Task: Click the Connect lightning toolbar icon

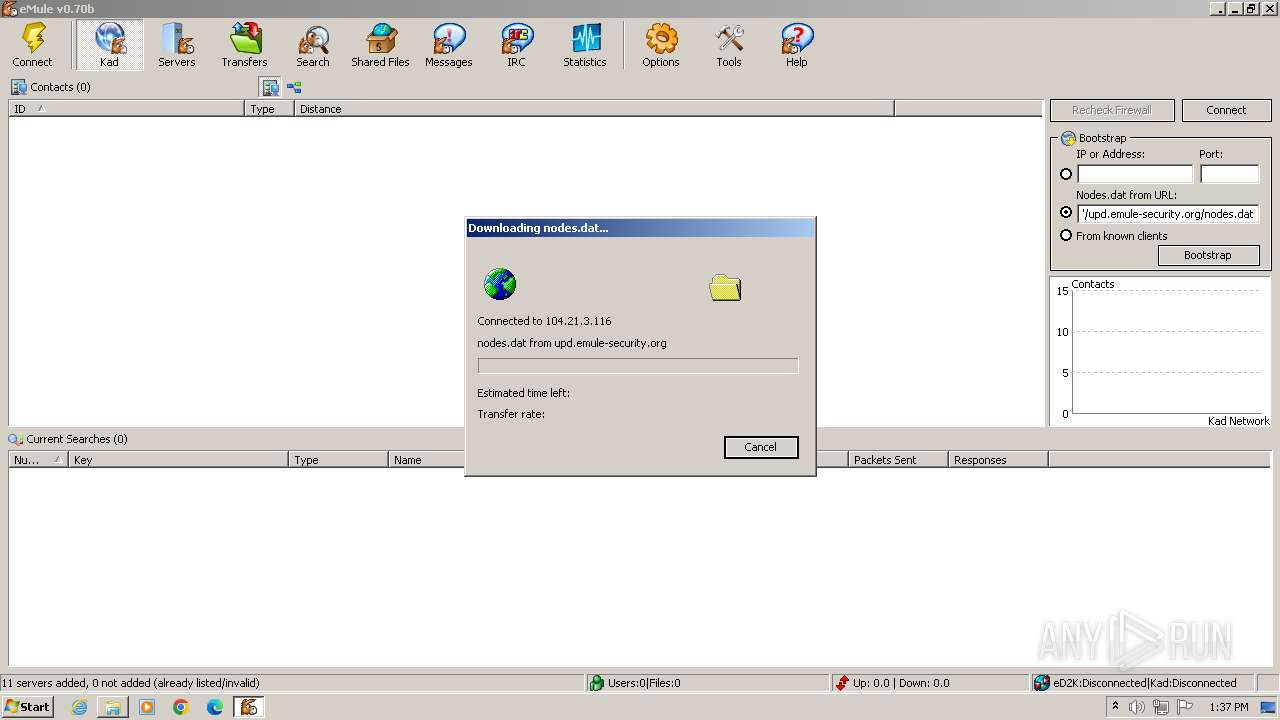Action: (33, 45)
